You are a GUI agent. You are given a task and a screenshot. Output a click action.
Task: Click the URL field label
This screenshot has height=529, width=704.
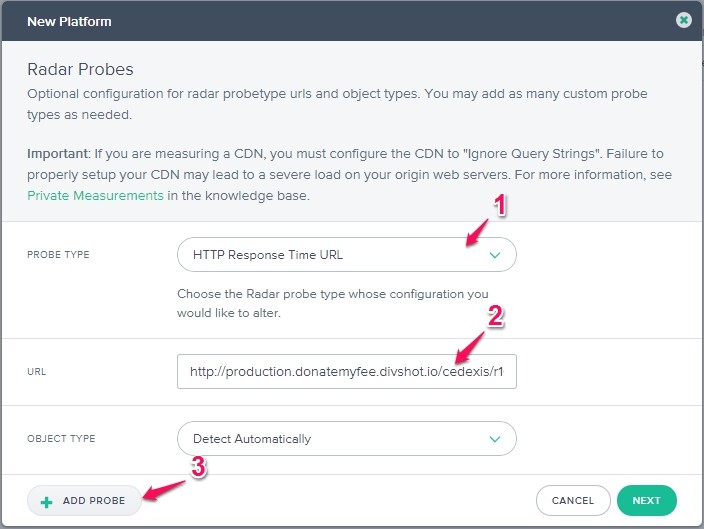coord(37,372)
